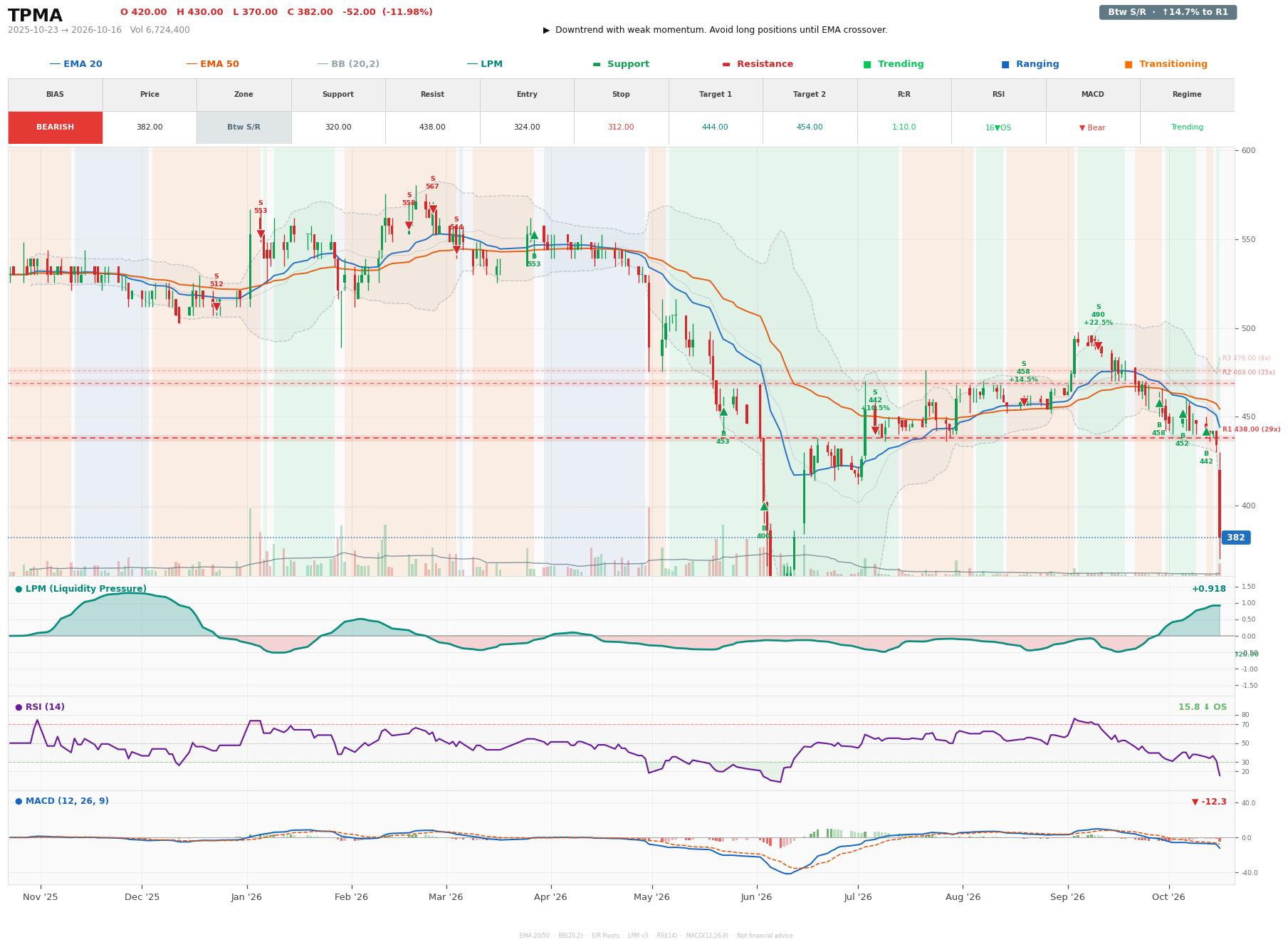The image size is (1288, 947).
Task: Select the Stop value 312.00
Action: tap(621, 127)
